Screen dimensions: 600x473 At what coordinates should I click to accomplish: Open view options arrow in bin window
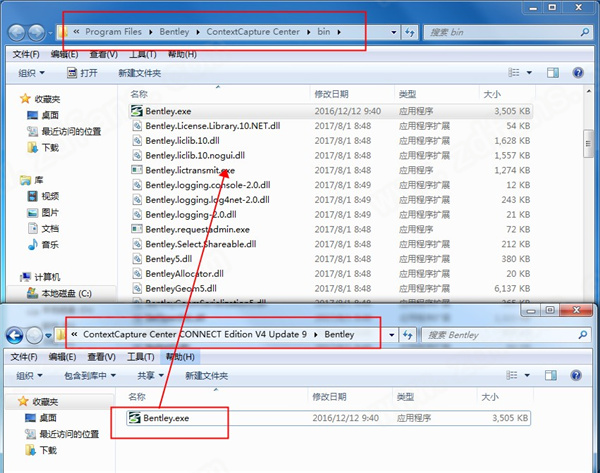pos(529,73)
